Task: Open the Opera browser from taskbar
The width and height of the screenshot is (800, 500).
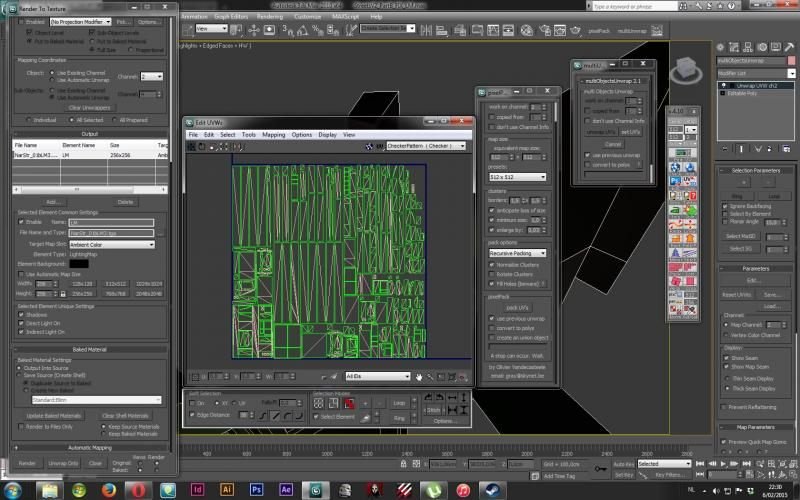Action: pyautogui.click(x=138, y=490)
